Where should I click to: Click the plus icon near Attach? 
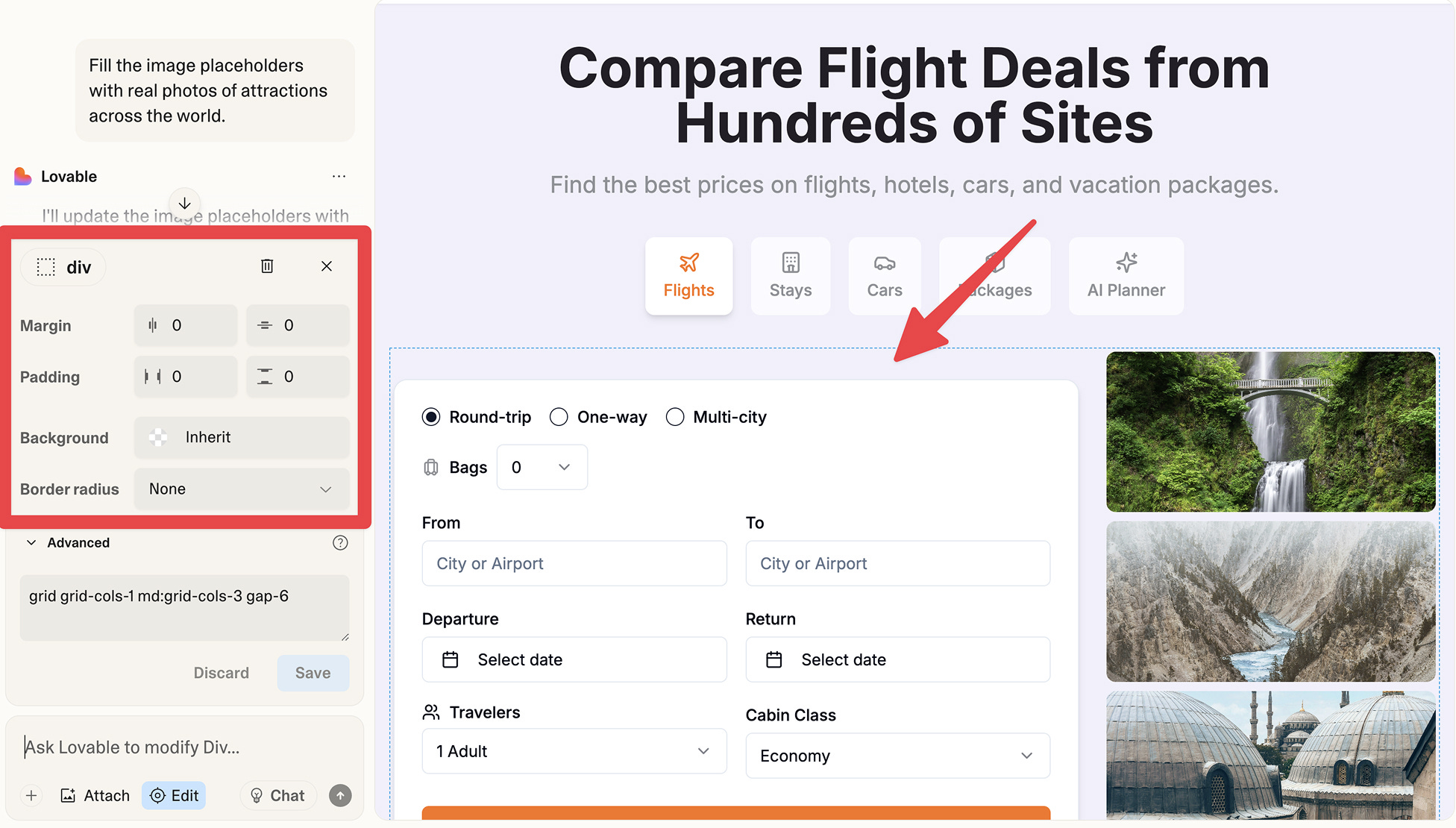[x=31, y=796]
